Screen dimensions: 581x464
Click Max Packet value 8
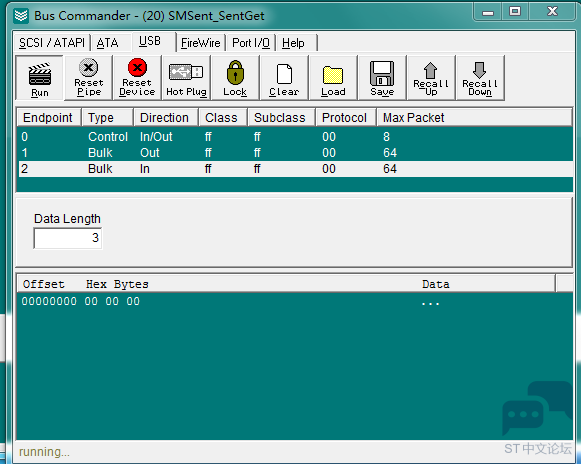click(x=386, y=137)
